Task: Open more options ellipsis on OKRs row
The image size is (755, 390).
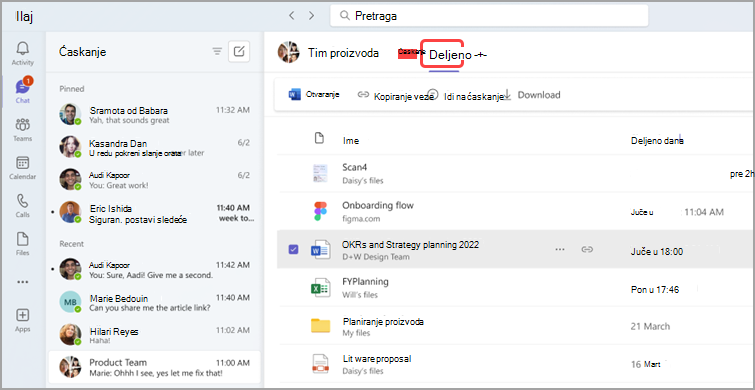Action: [x=560, y=249]
